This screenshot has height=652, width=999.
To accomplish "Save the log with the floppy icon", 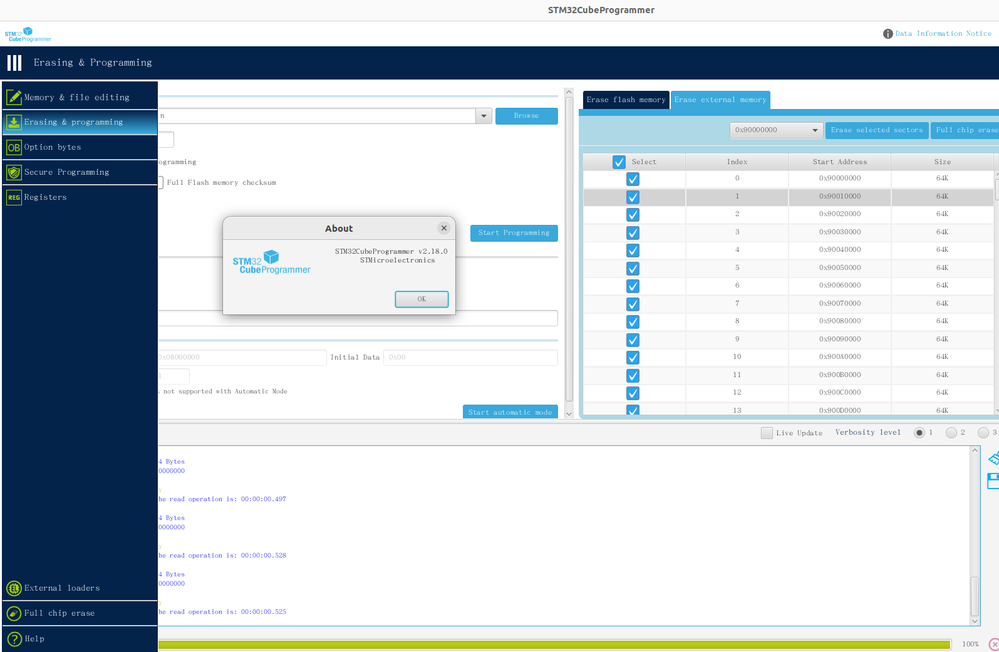I will point(993,481).
